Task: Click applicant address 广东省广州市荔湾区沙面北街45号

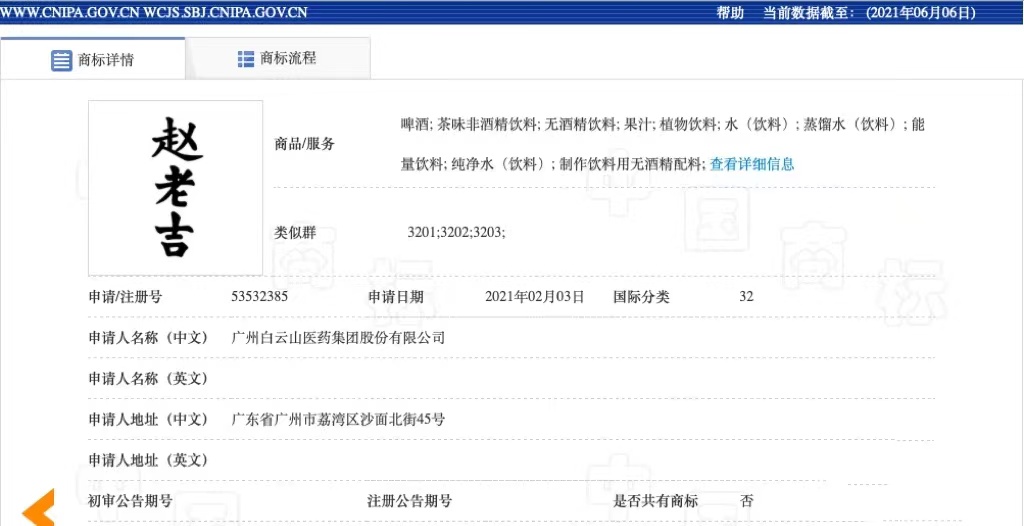Action: point(338,419)
